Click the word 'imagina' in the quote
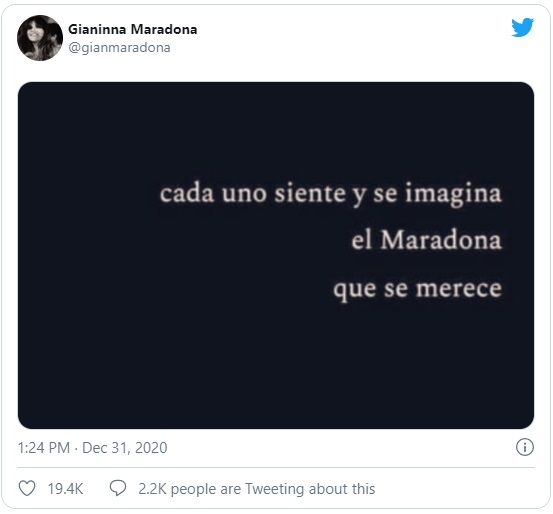The height and width of the screenshot is (514, 553). [453, 194]
